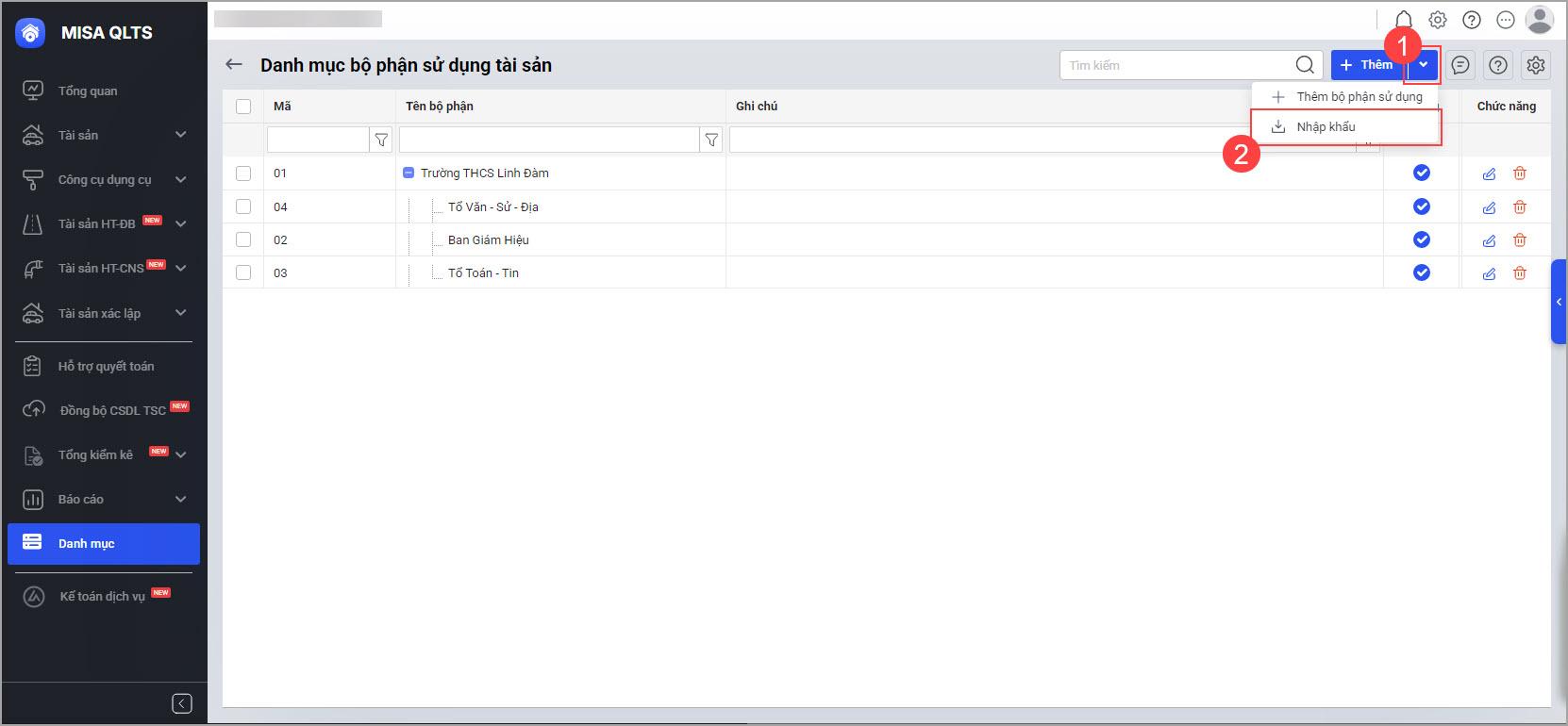
Task: Edit the Ban Giám Hiệu row
Action: (x=1489, y=240)
